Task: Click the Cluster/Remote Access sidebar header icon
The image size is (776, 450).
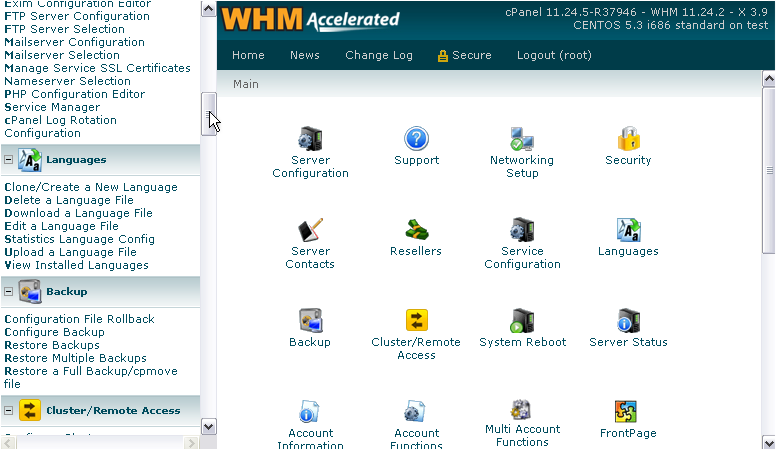Action: 30,410
